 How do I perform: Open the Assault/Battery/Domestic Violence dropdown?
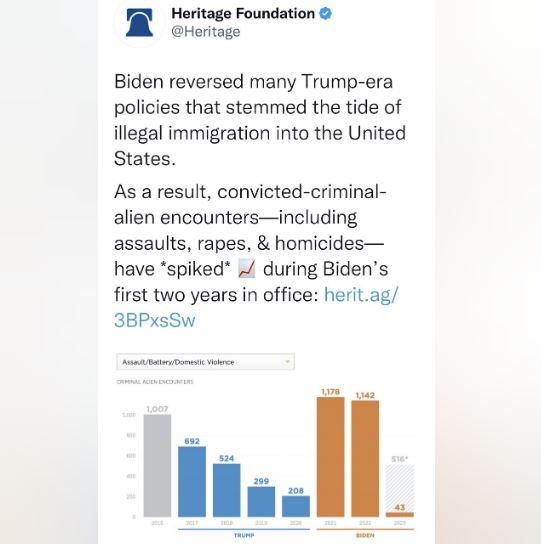(x=205, y=362)
